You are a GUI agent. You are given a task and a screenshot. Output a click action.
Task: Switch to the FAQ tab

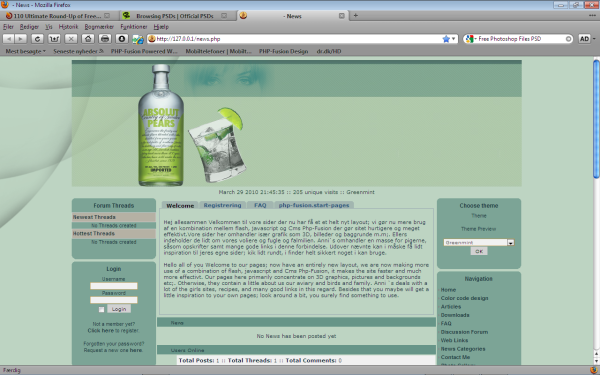click(260, 205)
